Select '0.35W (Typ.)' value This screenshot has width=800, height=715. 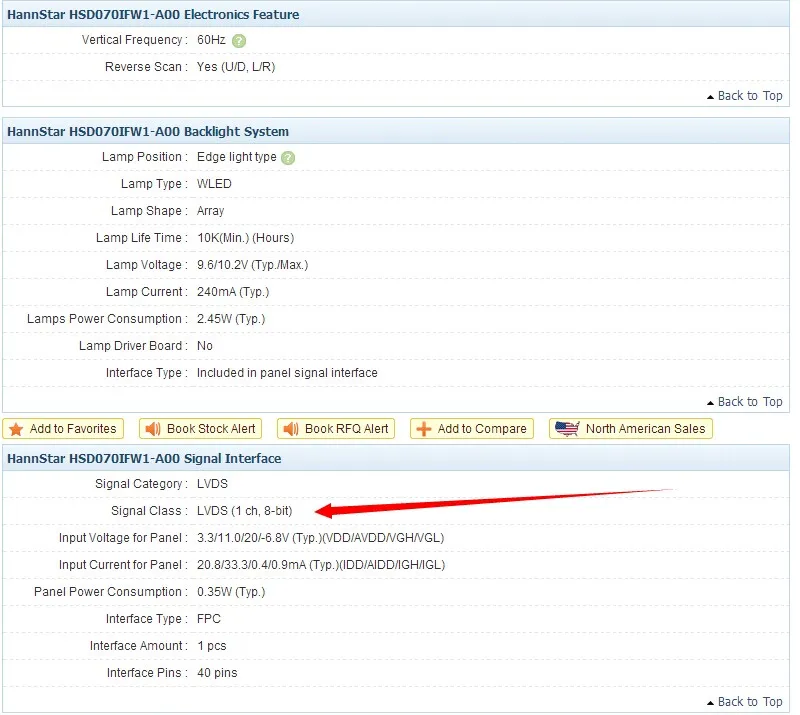(x=231, y=593)
